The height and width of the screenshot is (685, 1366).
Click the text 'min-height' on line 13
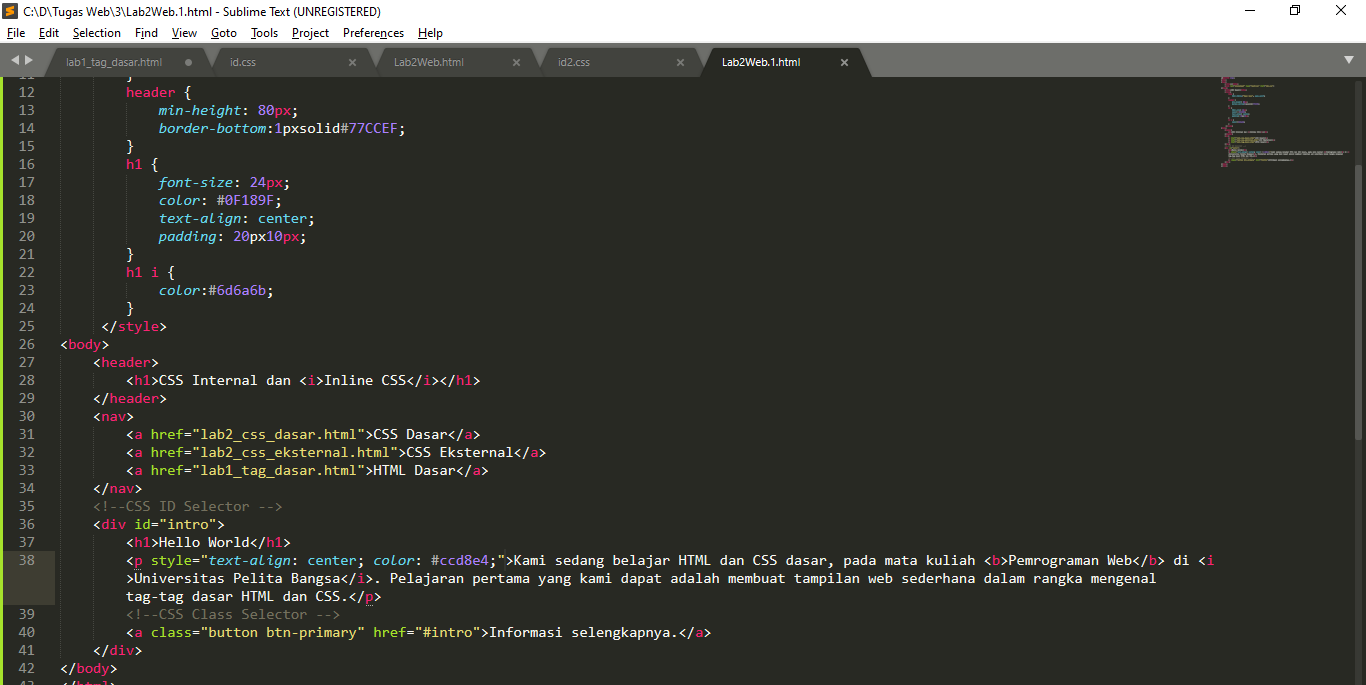coord(200,110)
